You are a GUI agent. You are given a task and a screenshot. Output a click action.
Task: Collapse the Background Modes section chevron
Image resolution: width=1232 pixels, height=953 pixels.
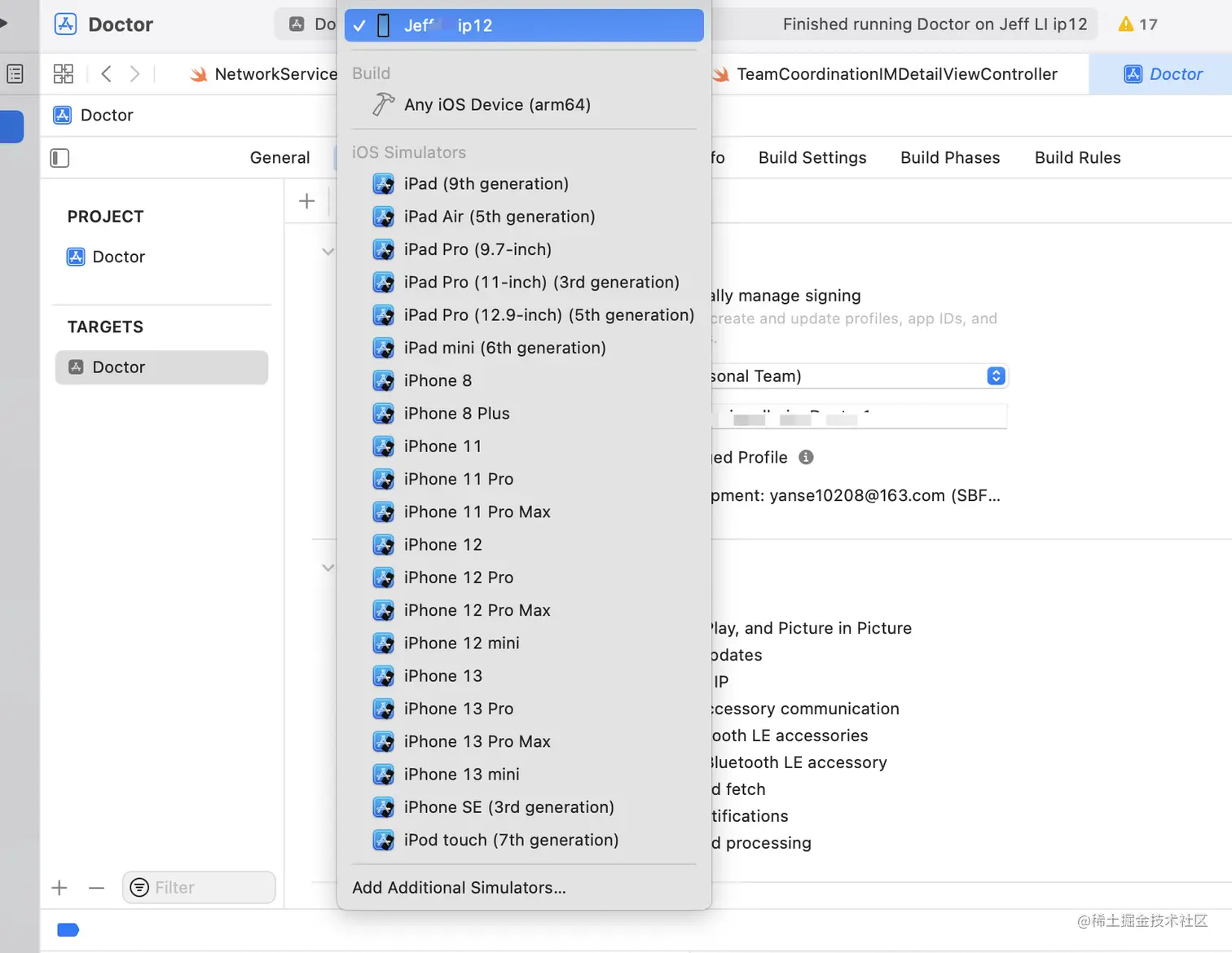tap(328, 568)
